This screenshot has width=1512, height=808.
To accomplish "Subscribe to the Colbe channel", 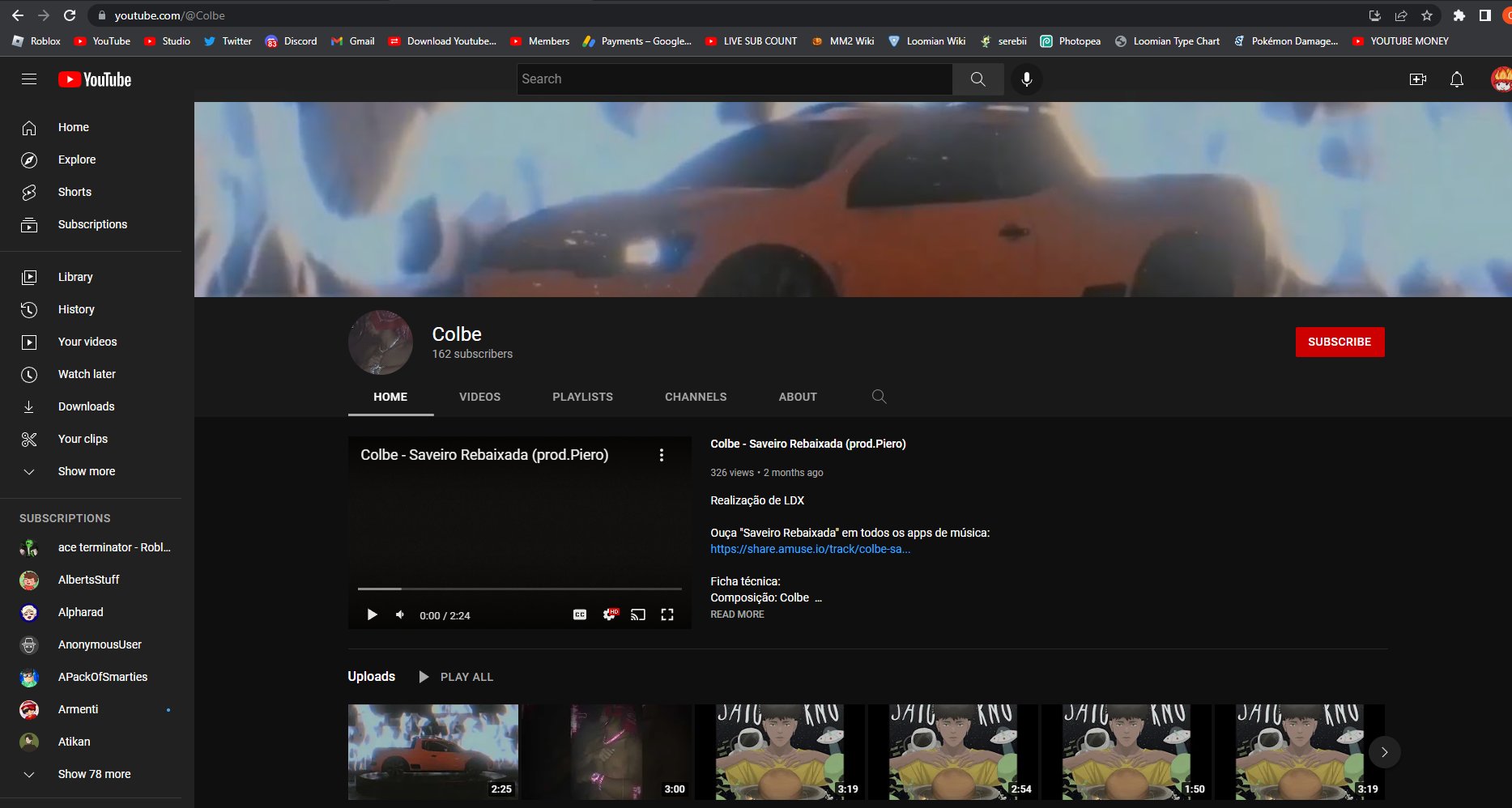I will pos(1339,342).
